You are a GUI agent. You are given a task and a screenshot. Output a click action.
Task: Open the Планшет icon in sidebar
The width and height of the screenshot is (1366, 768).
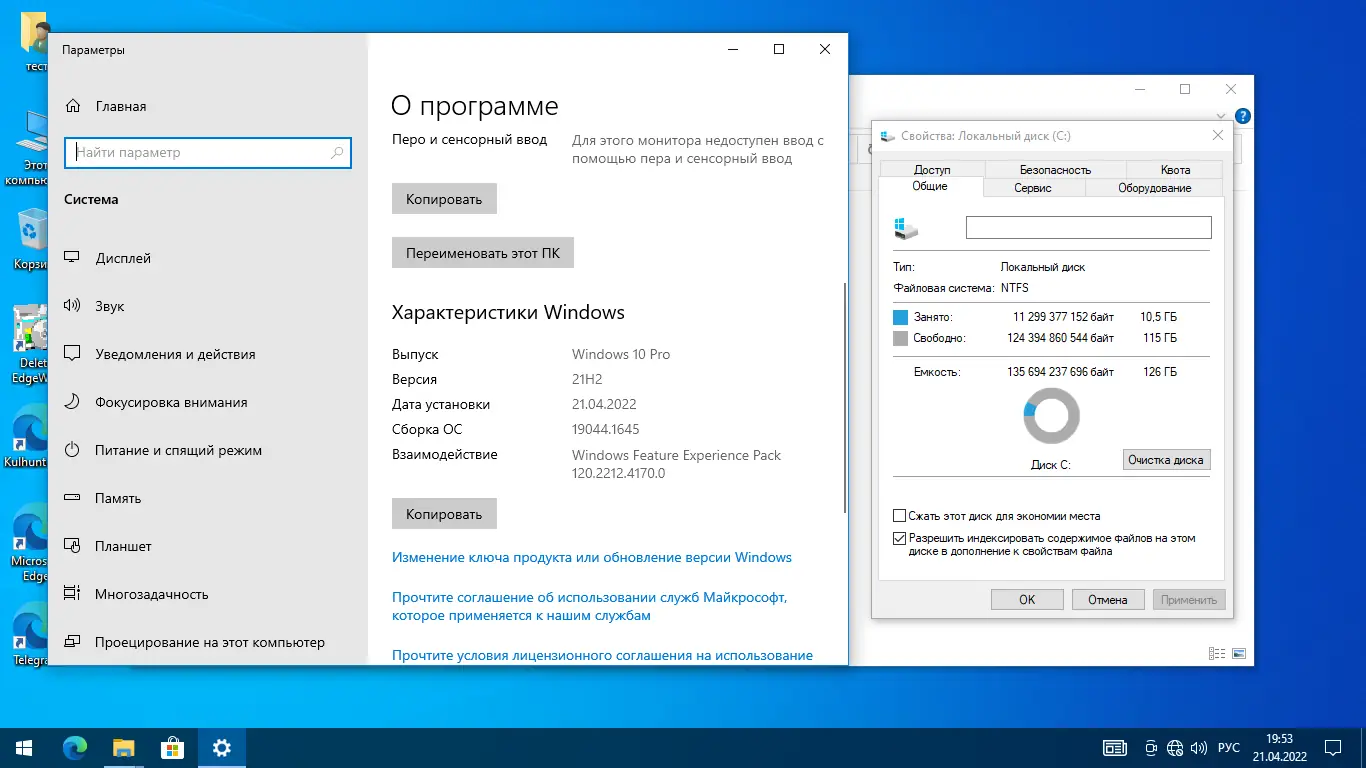pyautogui.click(x=72, y=546)
